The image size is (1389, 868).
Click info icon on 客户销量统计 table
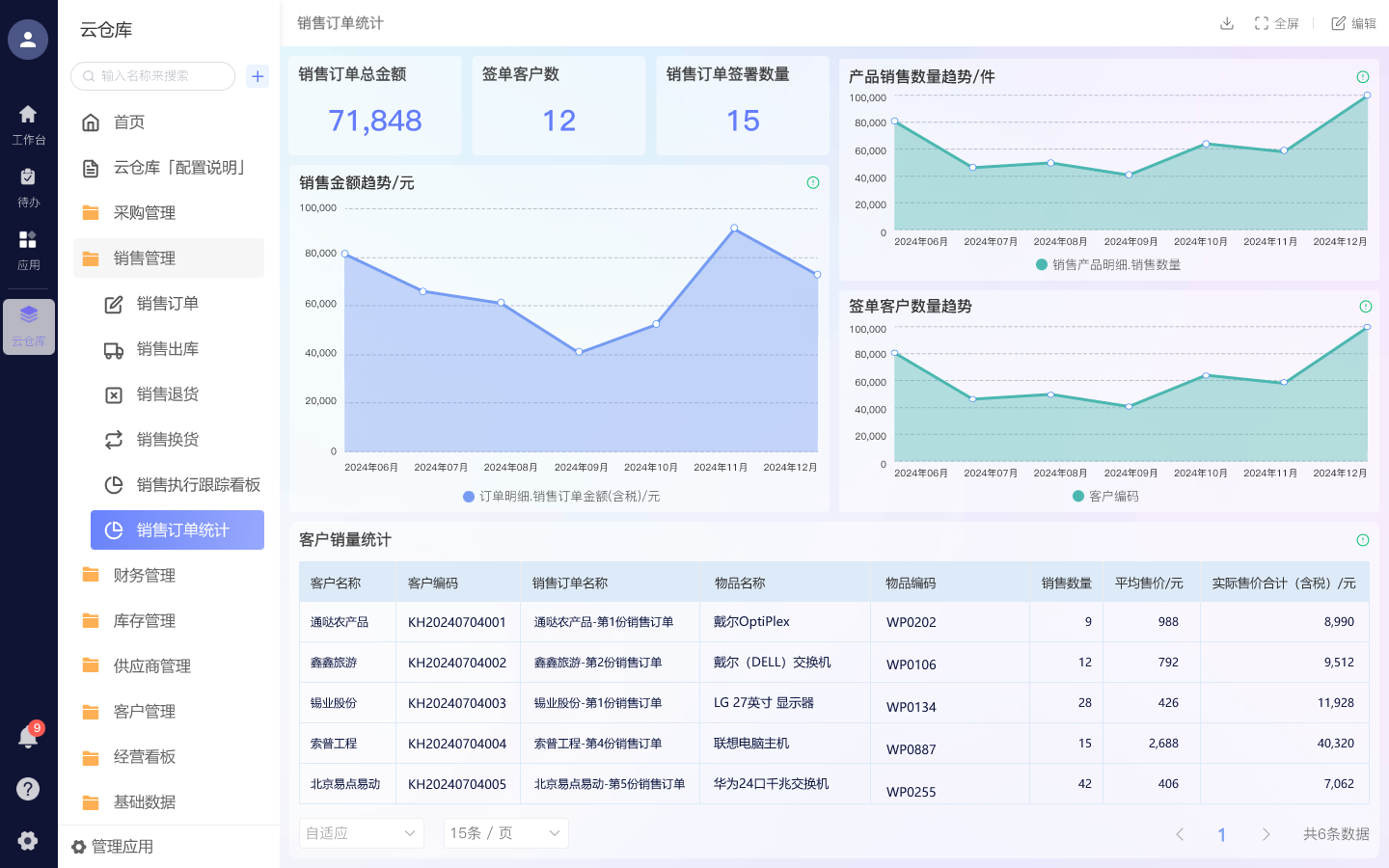(1363, 540)
